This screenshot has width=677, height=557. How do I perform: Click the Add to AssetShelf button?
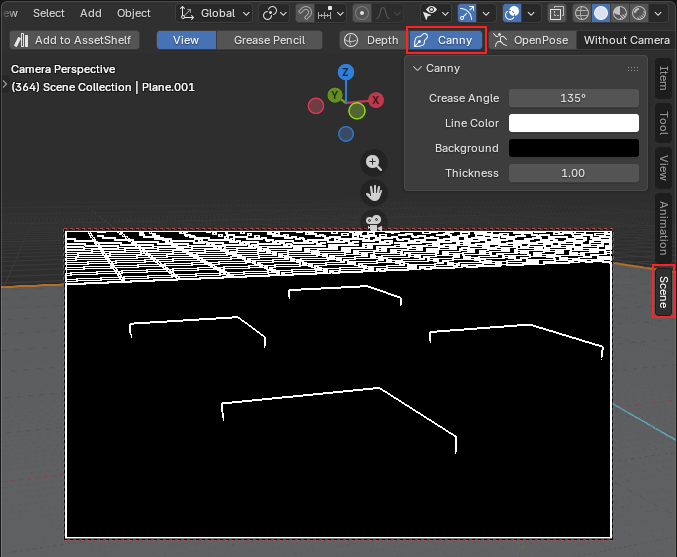(x=74, y=40)
